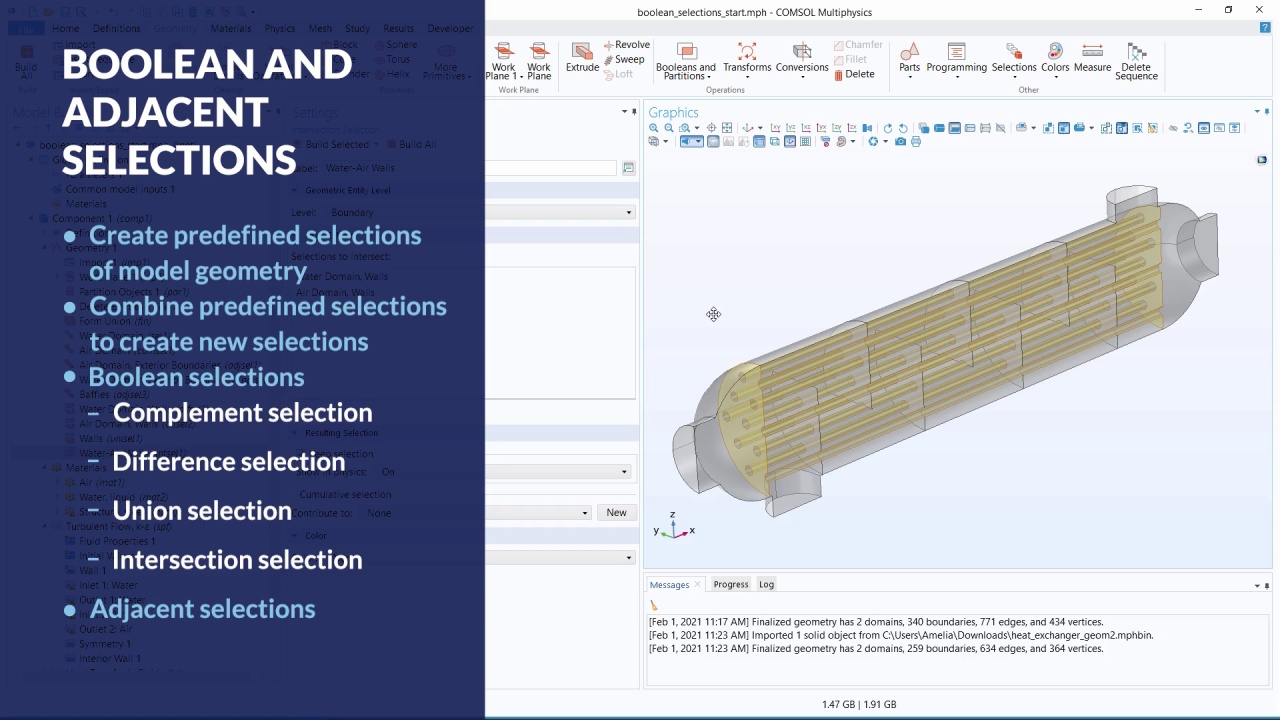Open the default view dropdown arrow

pos(760,128)
